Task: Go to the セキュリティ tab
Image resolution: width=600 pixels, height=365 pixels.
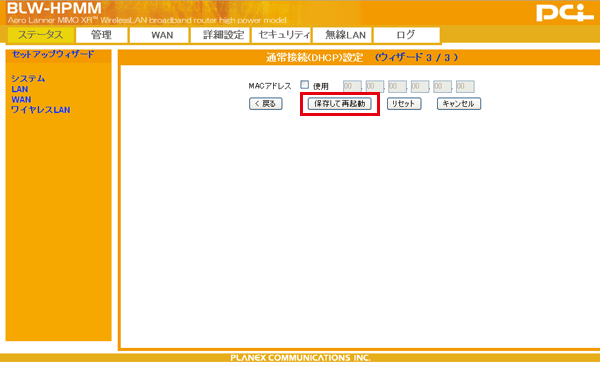Action: (281, 35)
